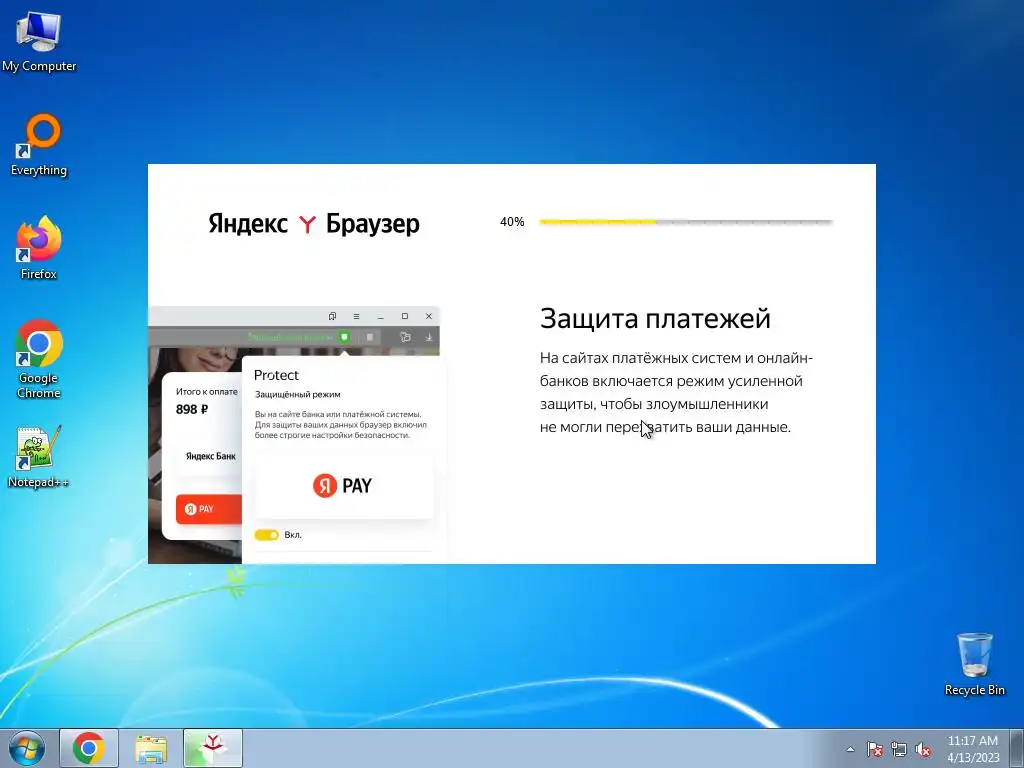1024x768 pixels.
Task: Click the installer progress bar at 40%
Action: (686, 222)
